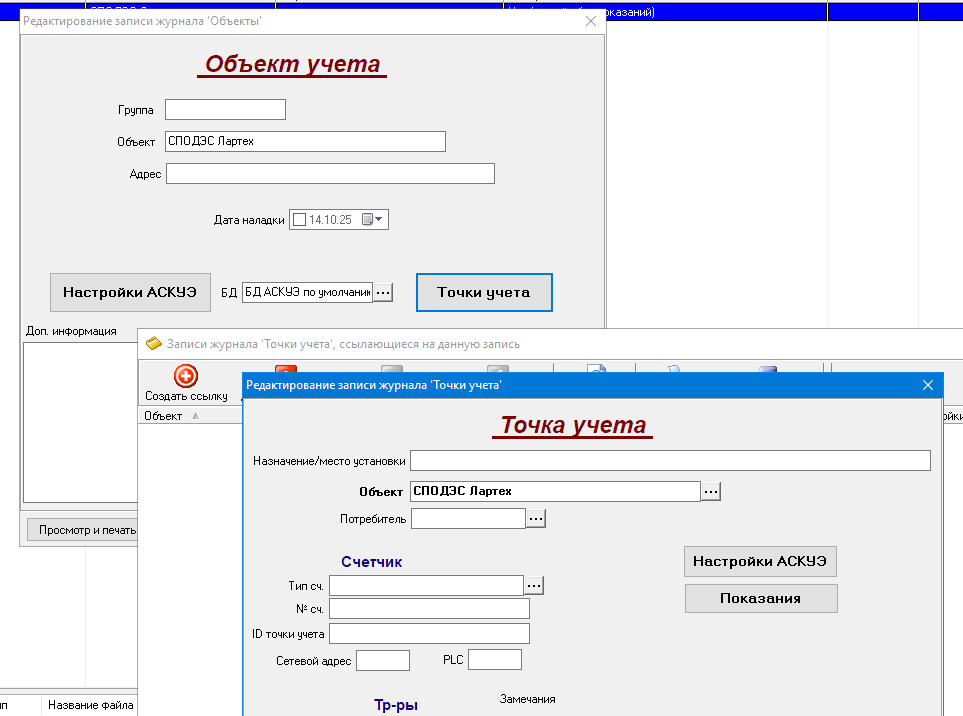Focus the 'Группа' input field
Viewport: 963px width, 716px height.
[225, 110]
